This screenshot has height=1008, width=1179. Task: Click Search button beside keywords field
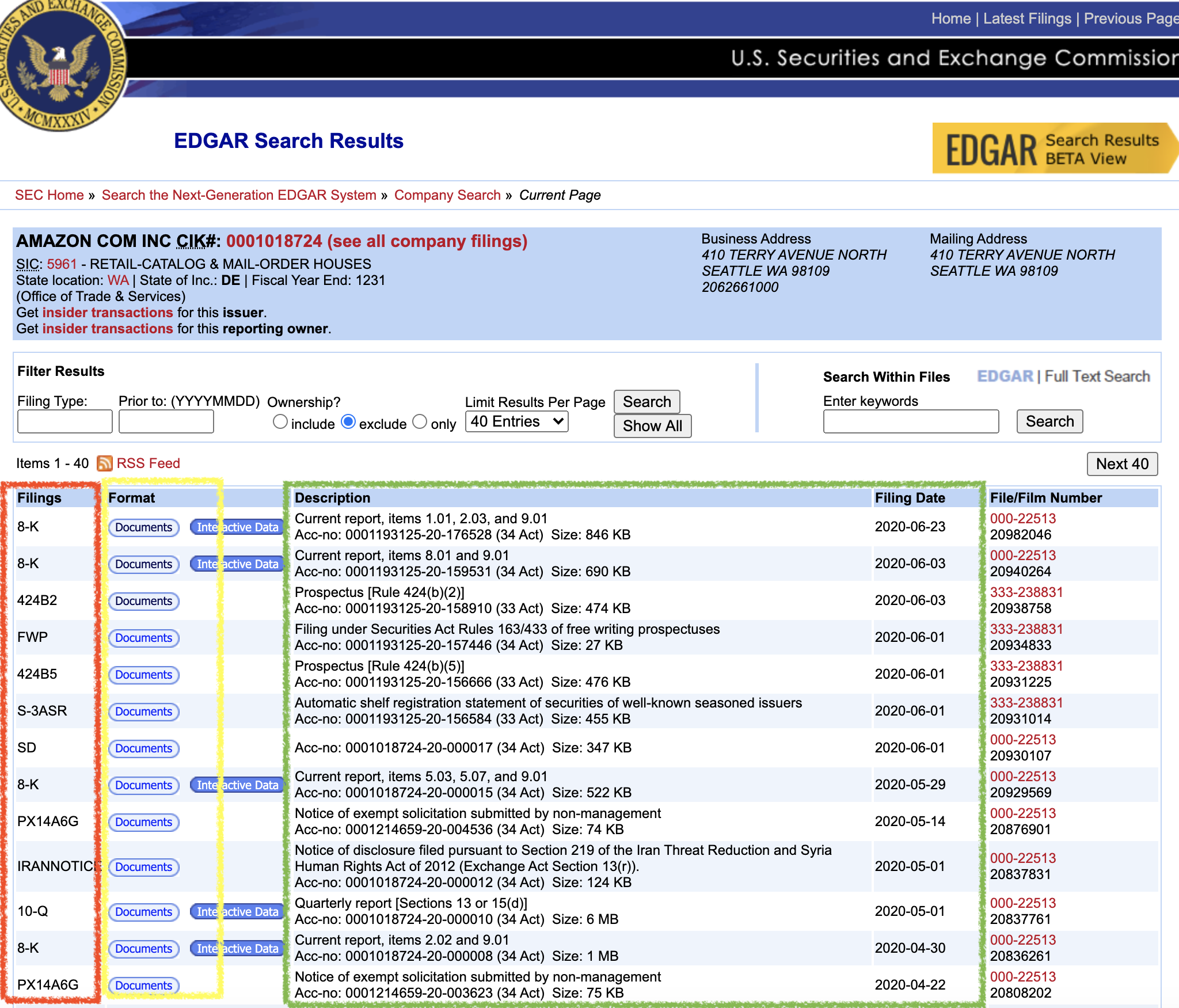[1049, 421]
